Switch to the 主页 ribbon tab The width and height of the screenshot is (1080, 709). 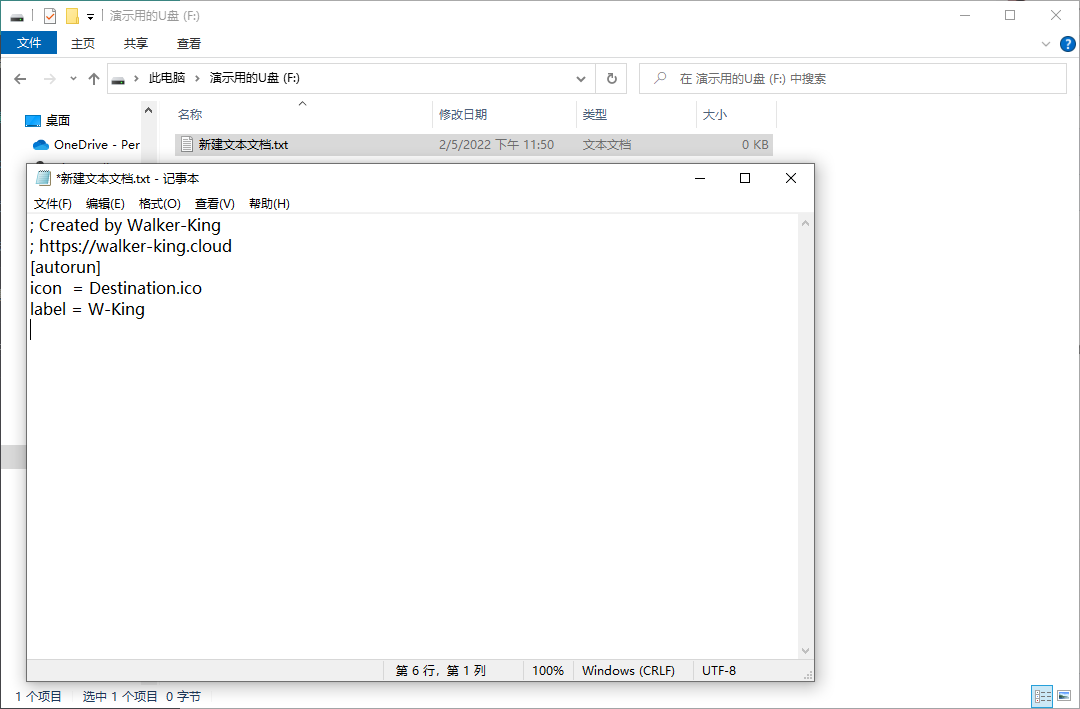tap(83, 43)
